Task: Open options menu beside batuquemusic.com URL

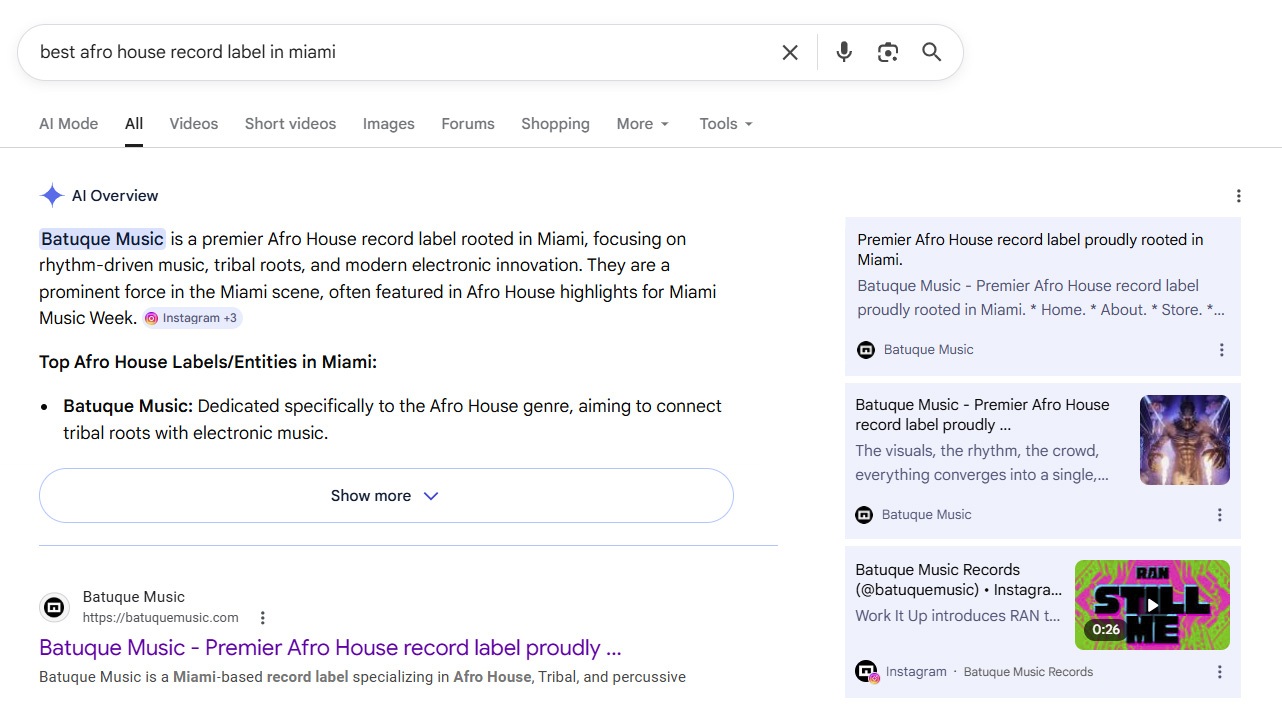Action: coord(263,618)
